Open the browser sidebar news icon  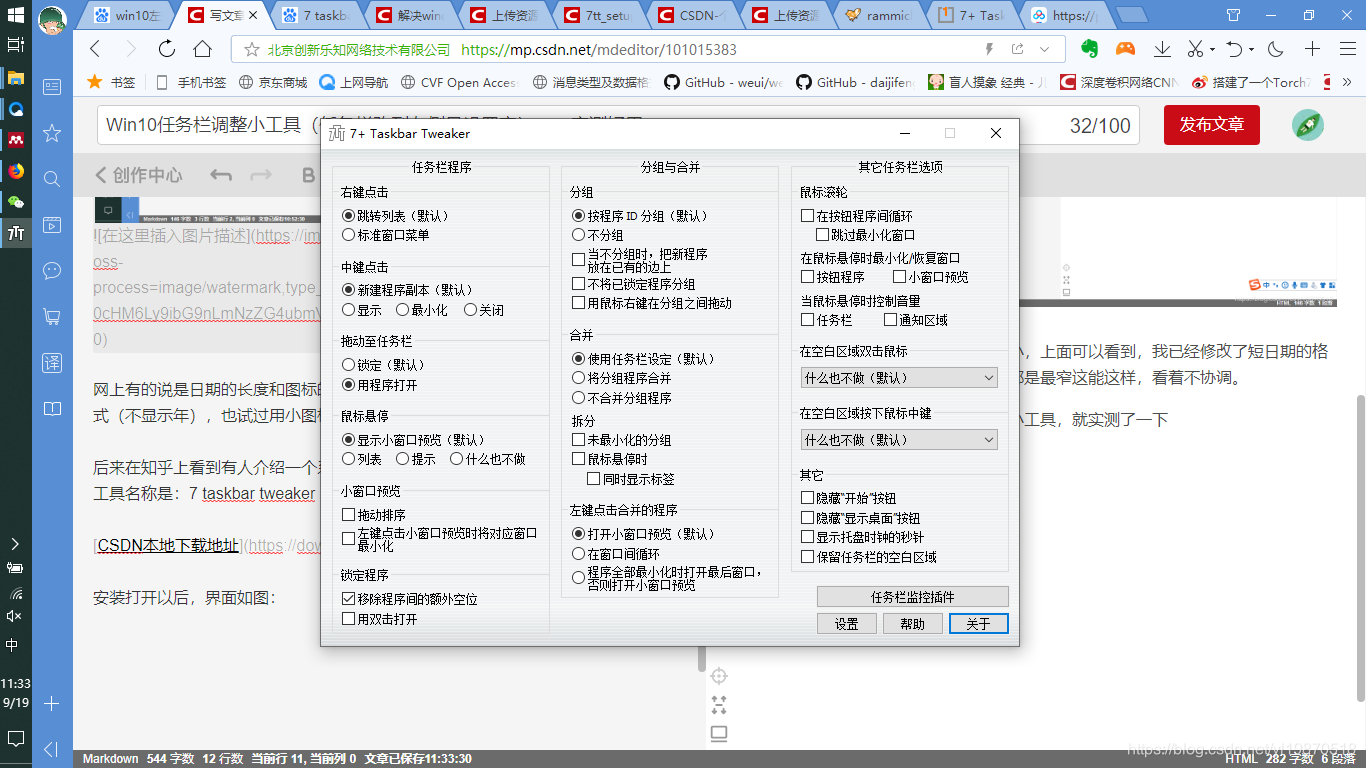[x=52, y=88]
